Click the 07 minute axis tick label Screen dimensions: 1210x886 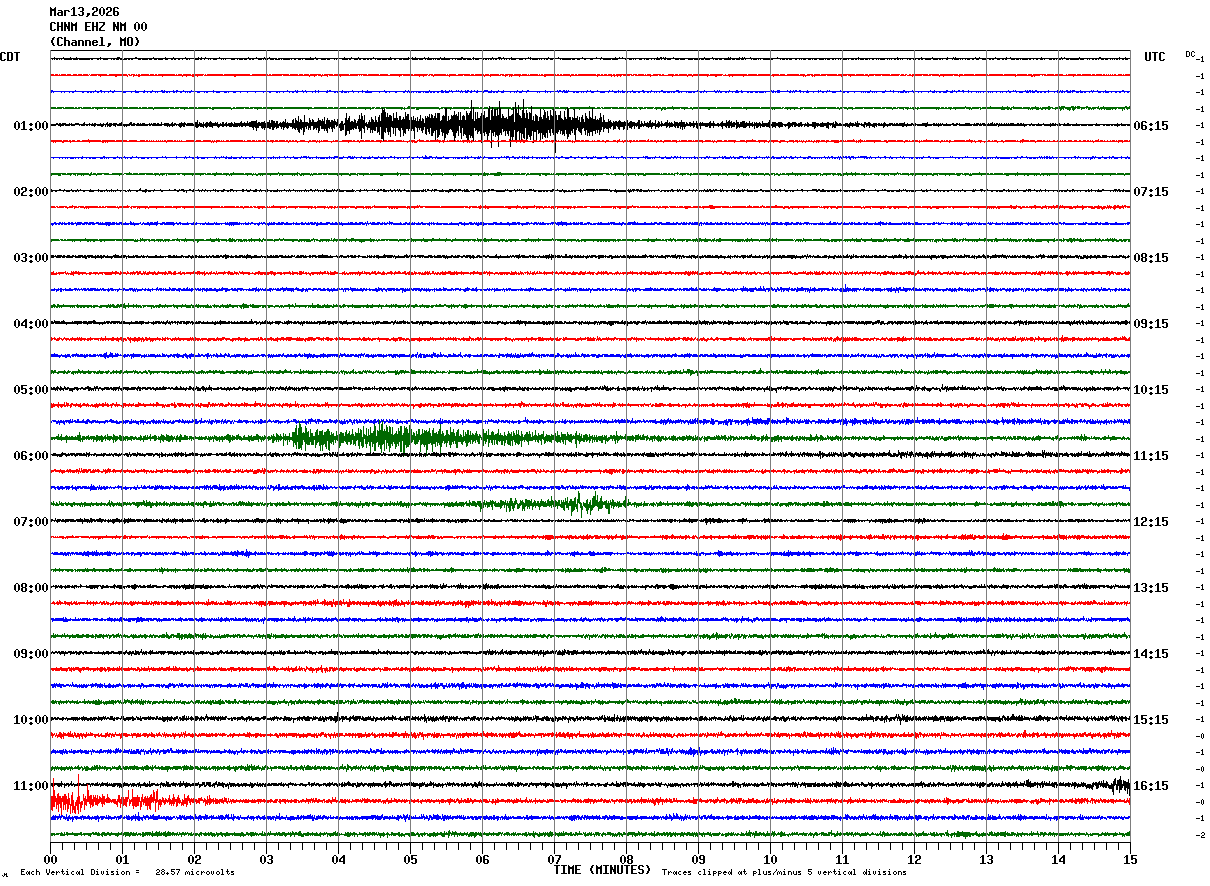click(x=554, y=859)
